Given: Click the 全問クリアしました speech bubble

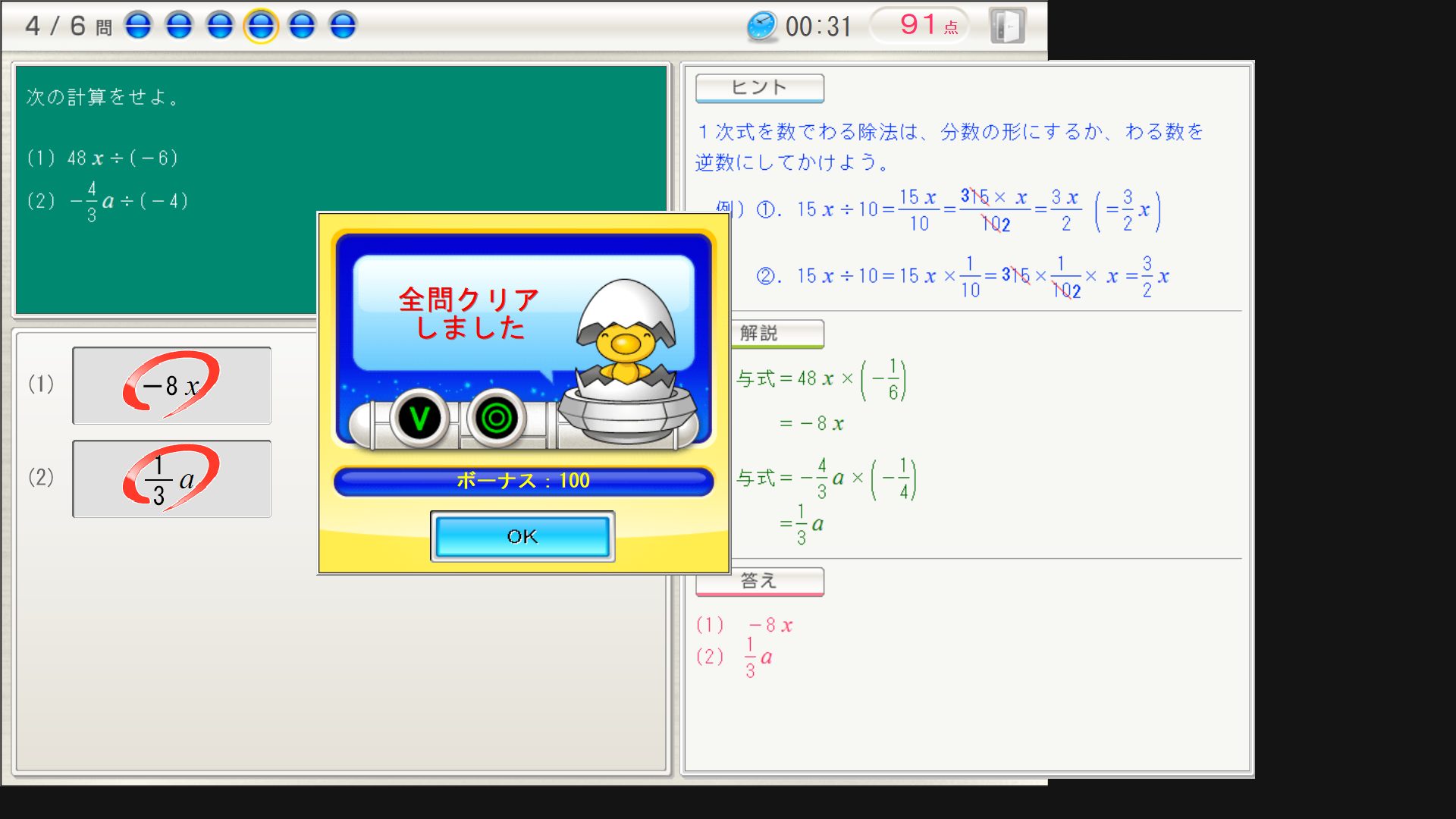Looking at the screenshot, I should [469, 312].
